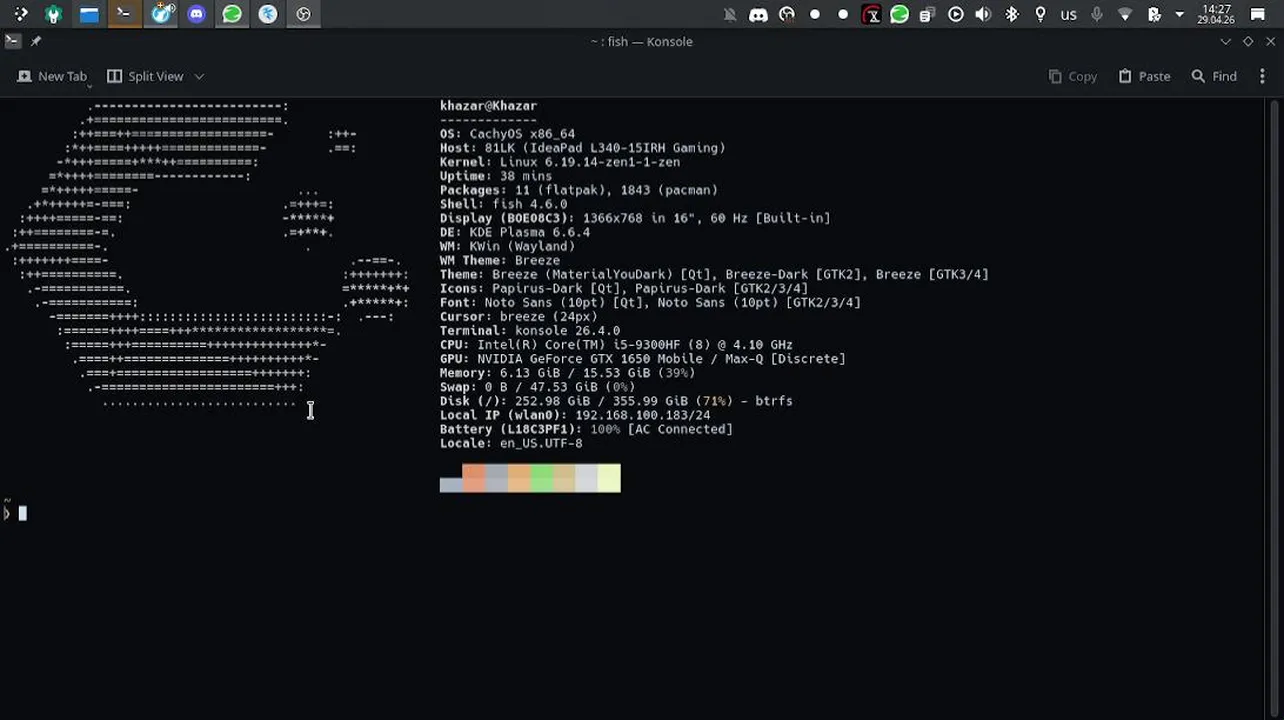This screenshot has width=1284, height=720.
Task: Open the audio volume tray icon
Action: click(983, 14)
